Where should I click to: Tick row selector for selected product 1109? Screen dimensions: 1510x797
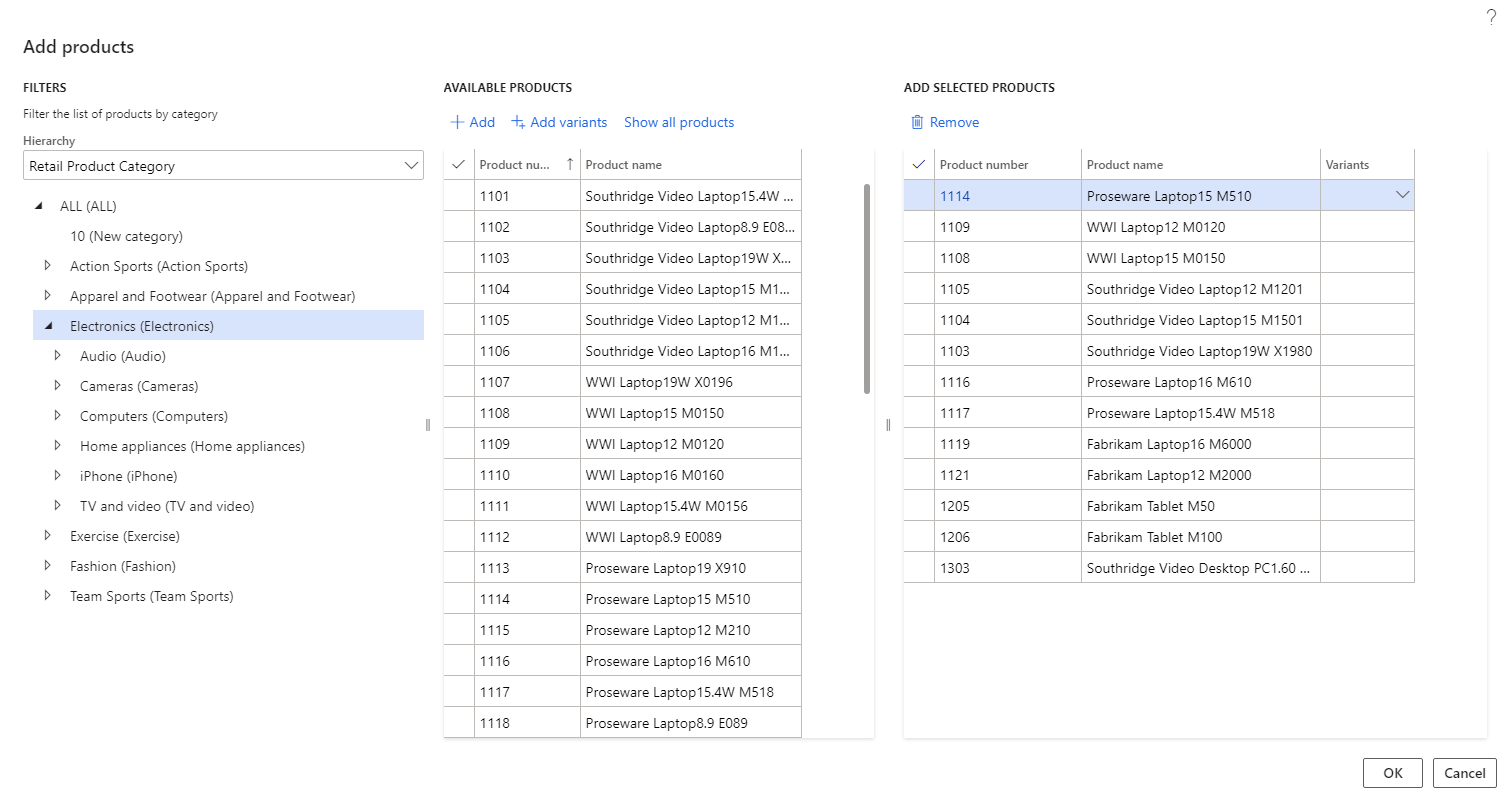919,227
